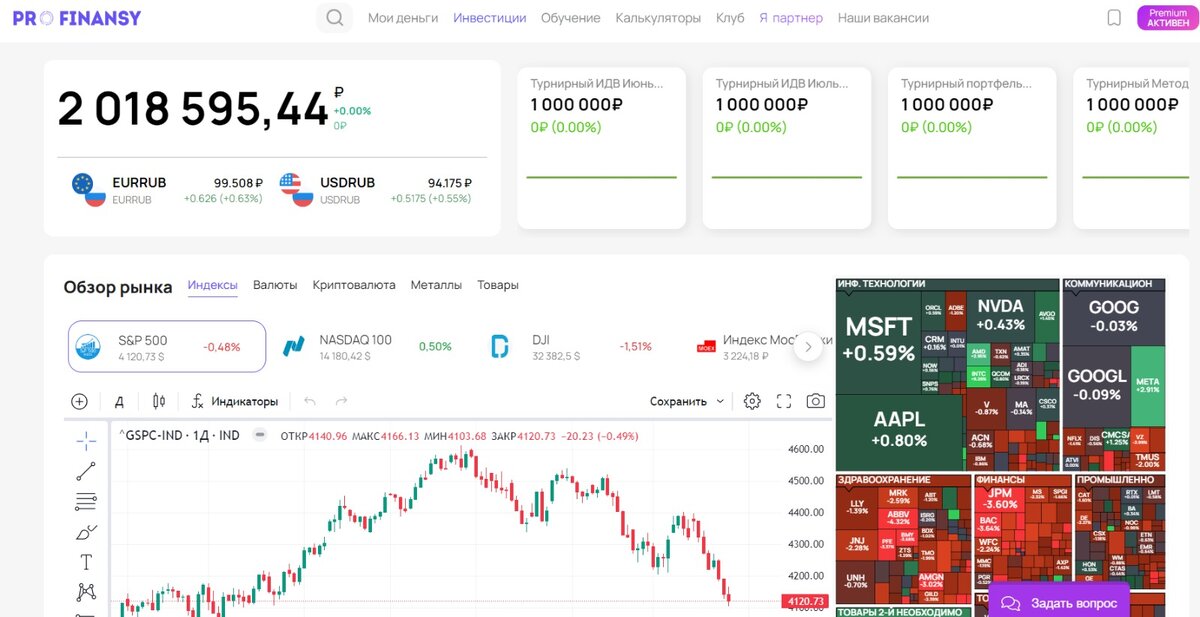1200x617 pixels.
Task: Open search with the magnifier icon
Action: tap(334, 17)
